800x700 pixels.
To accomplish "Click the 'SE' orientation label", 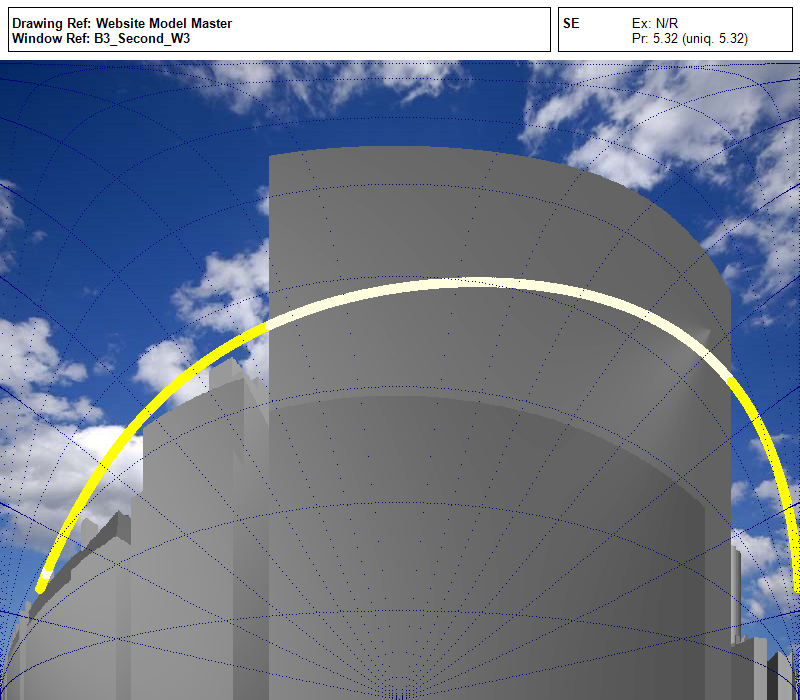I will (x=571, y=22).
